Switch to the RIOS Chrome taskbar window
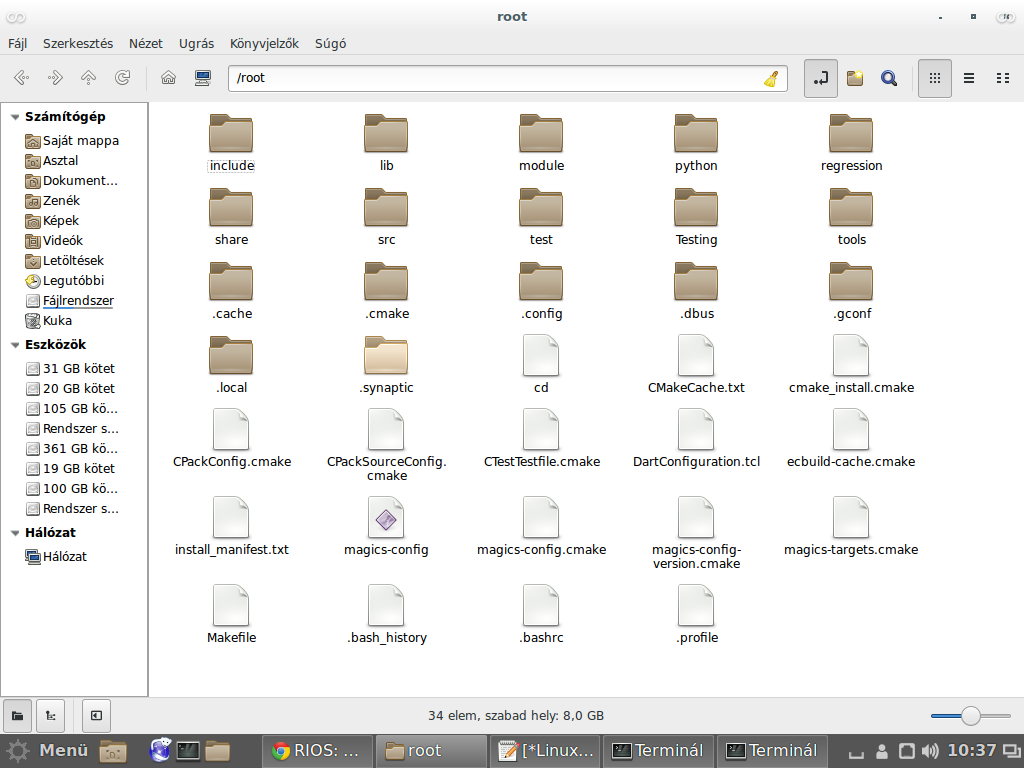This screenshot has height=768, width=1024. pos(317,750)
